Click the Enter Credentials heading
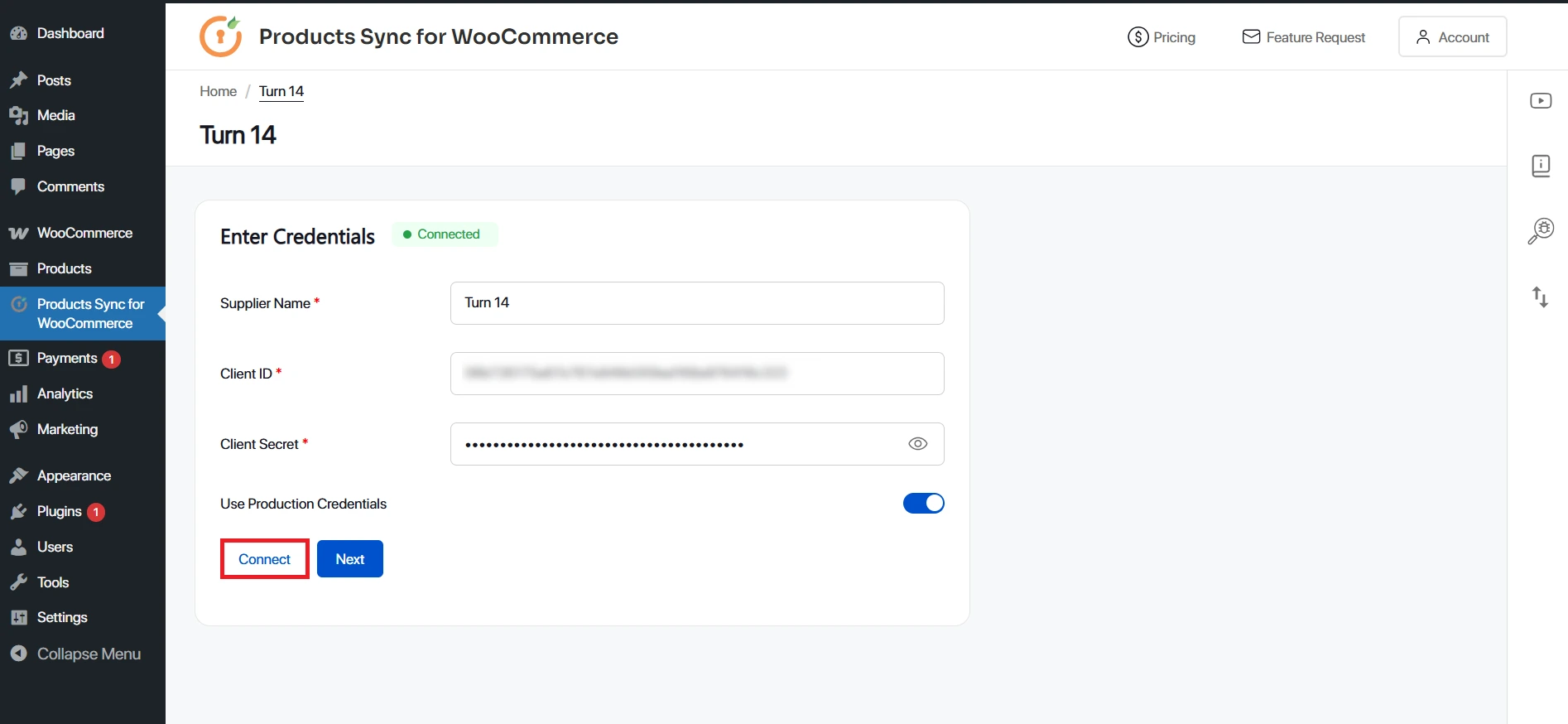 pos(297,237)
